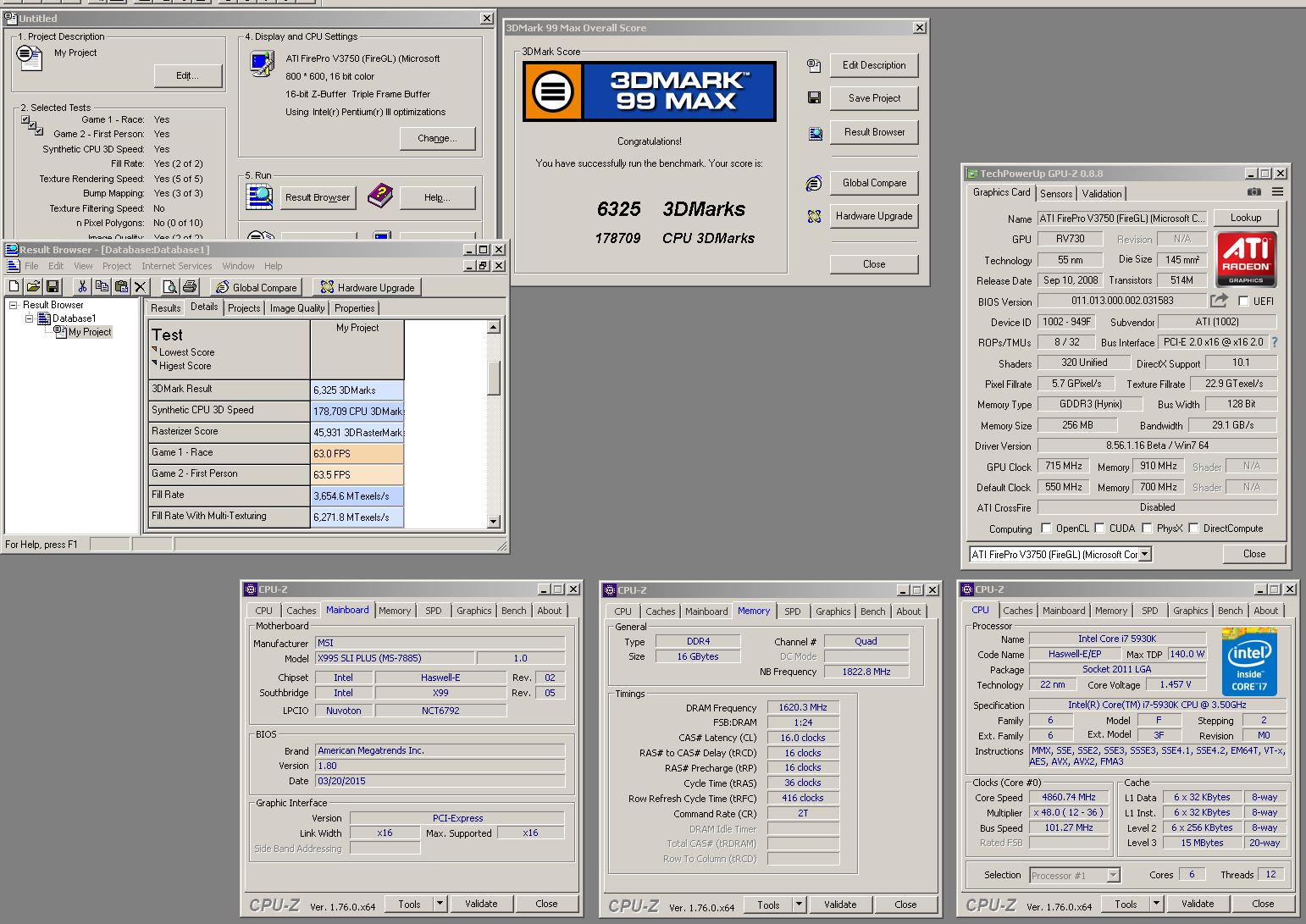
Task: Click Print Preview icon in Result Browser toolbar
Action: pos(170,287)
